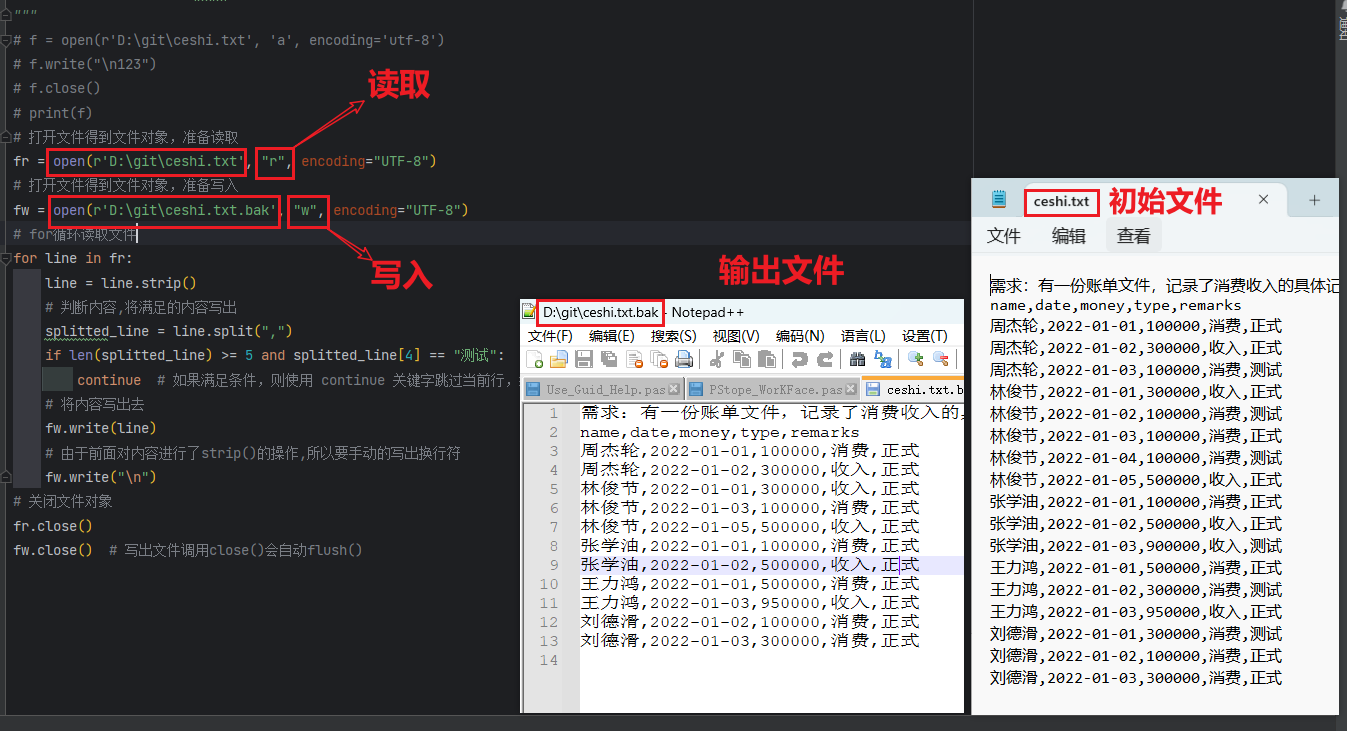
Task: Open the 查看 menu in Notepad window
Action: click(x=1134, y=236)
